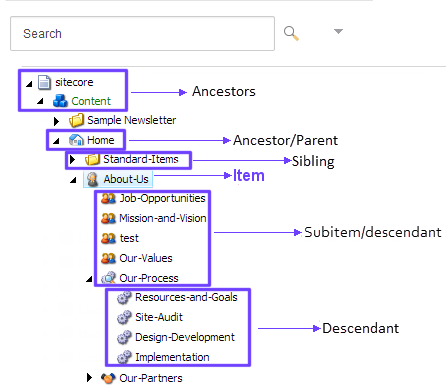Select the Our-Partners item
The width and height of the screenshot is (446, 388).
coord(151,378)
